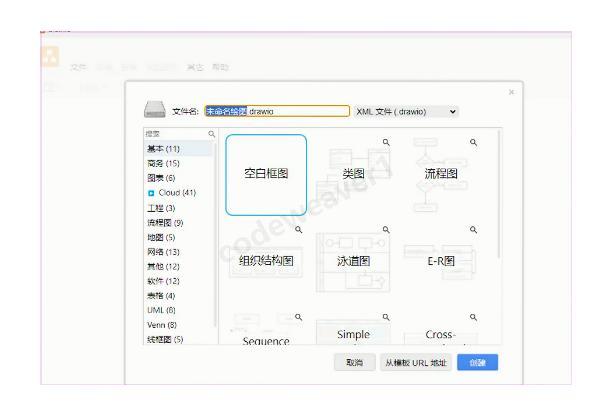The image size is (613, 416).
Task: Choose the 空白框图 blank diagram template
Action: pyautogui.click(x=266, y=175)
